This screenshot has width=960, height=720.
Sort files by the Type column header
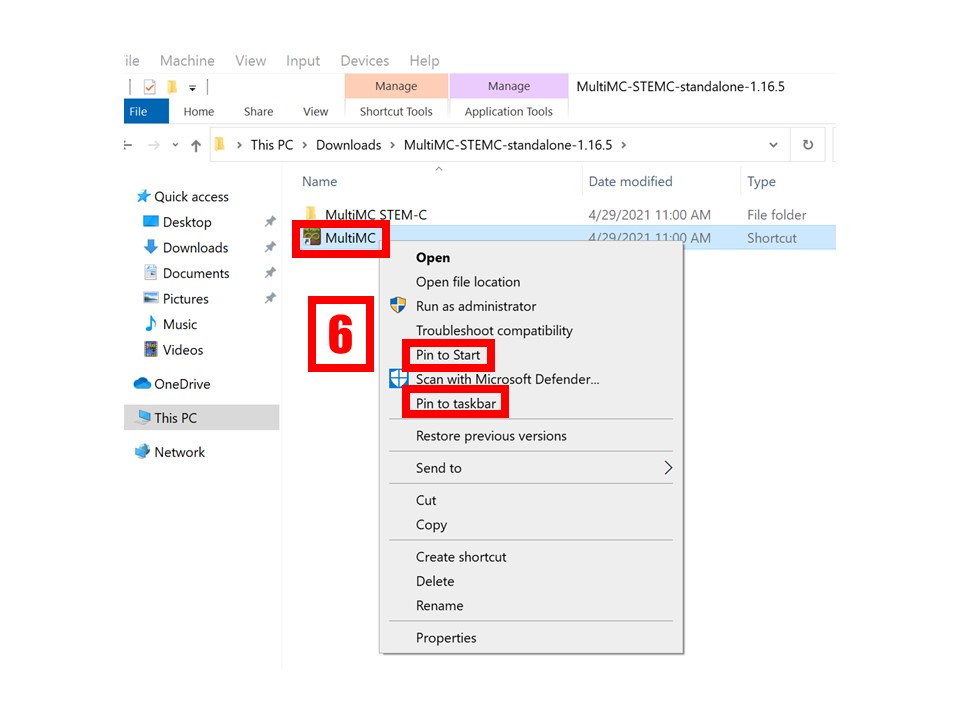(762, 182)
